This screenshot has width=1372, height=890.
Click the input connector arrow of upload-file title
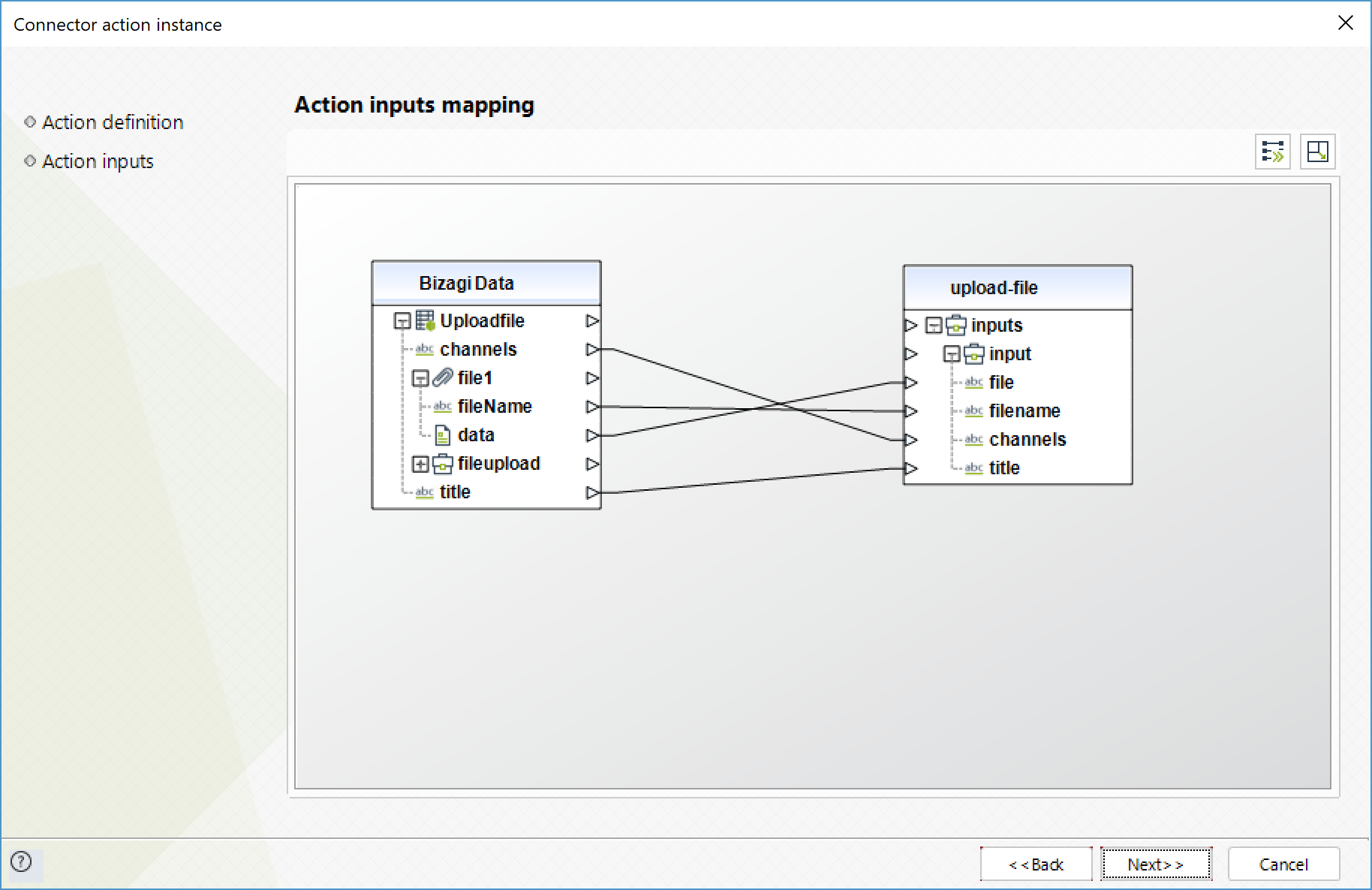[911, 468]
